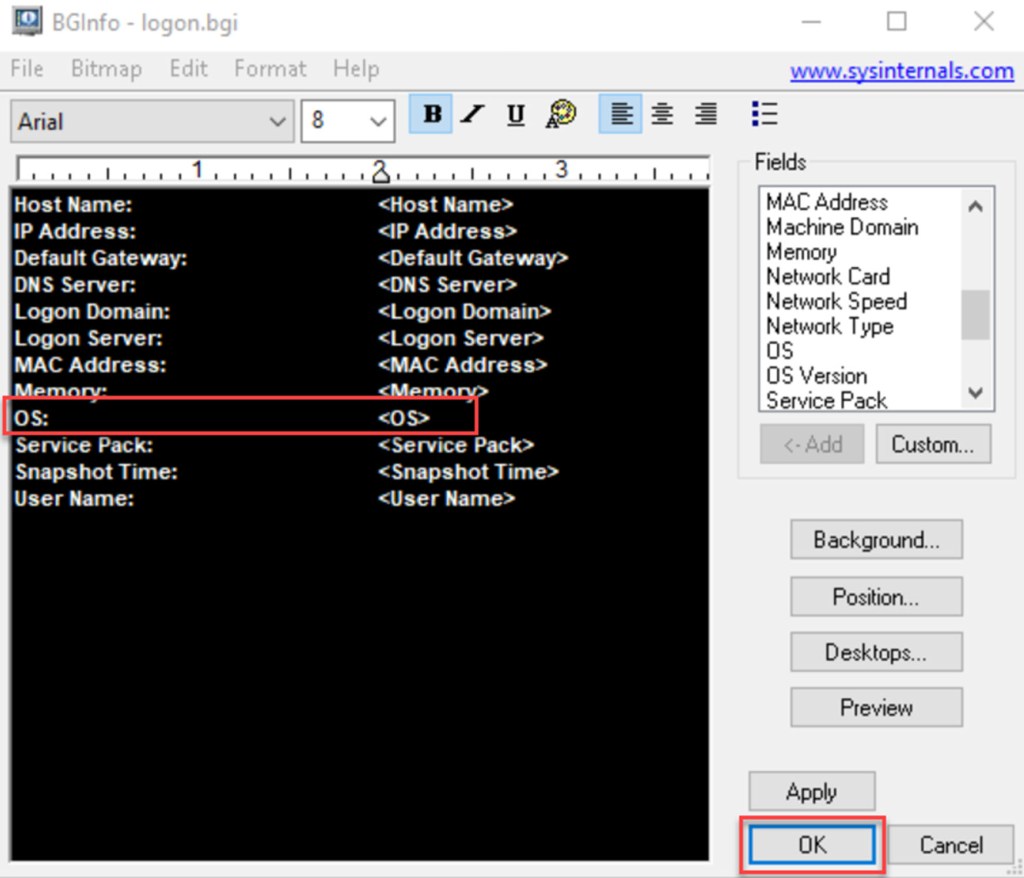
Task: Align text to the right
Action: 705,114
